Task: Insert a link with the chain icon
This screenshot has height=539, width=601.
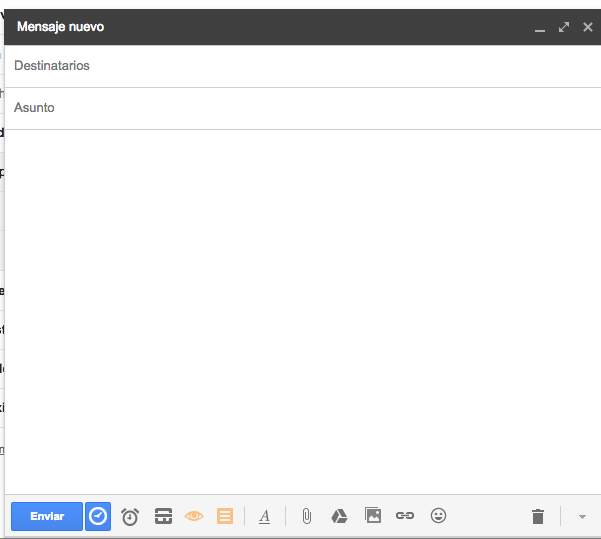Action: click(x=405, y=516)
